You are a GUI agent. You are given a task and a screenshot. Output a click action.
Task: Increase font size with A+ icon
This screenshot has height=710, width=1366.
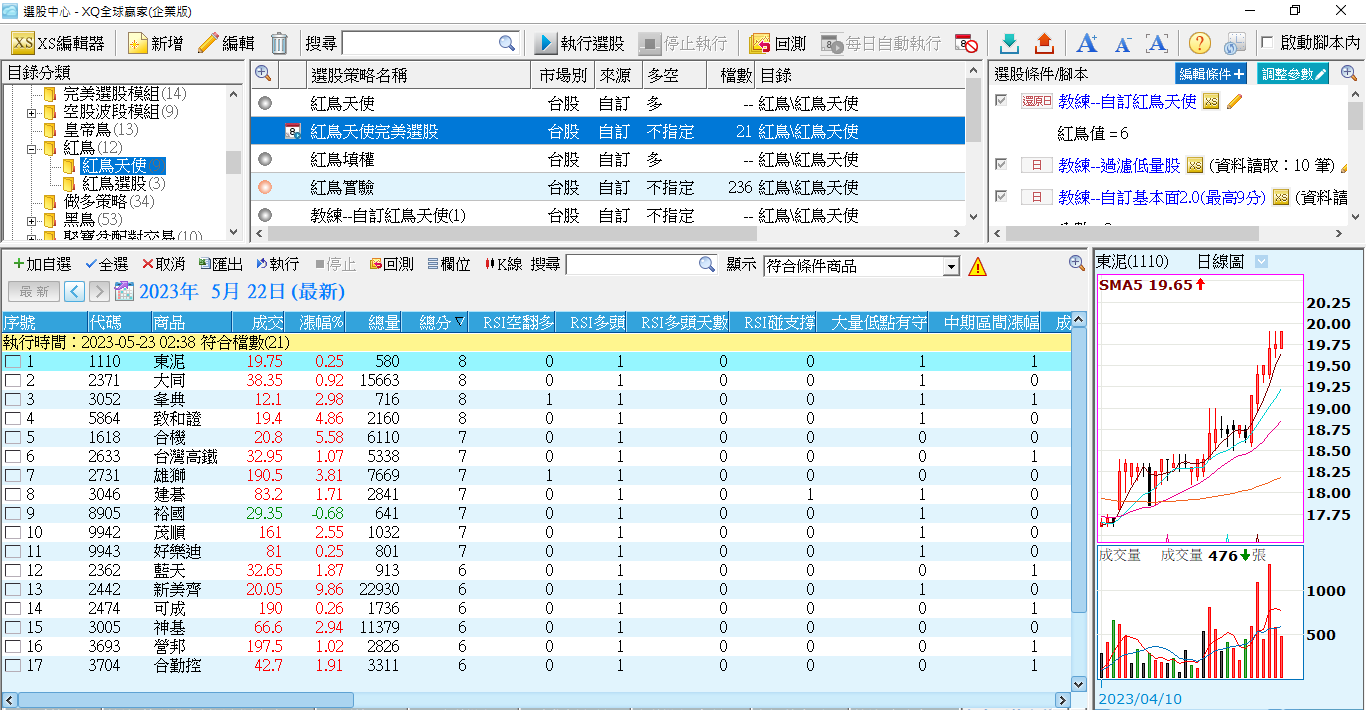tap(1087, 44)
